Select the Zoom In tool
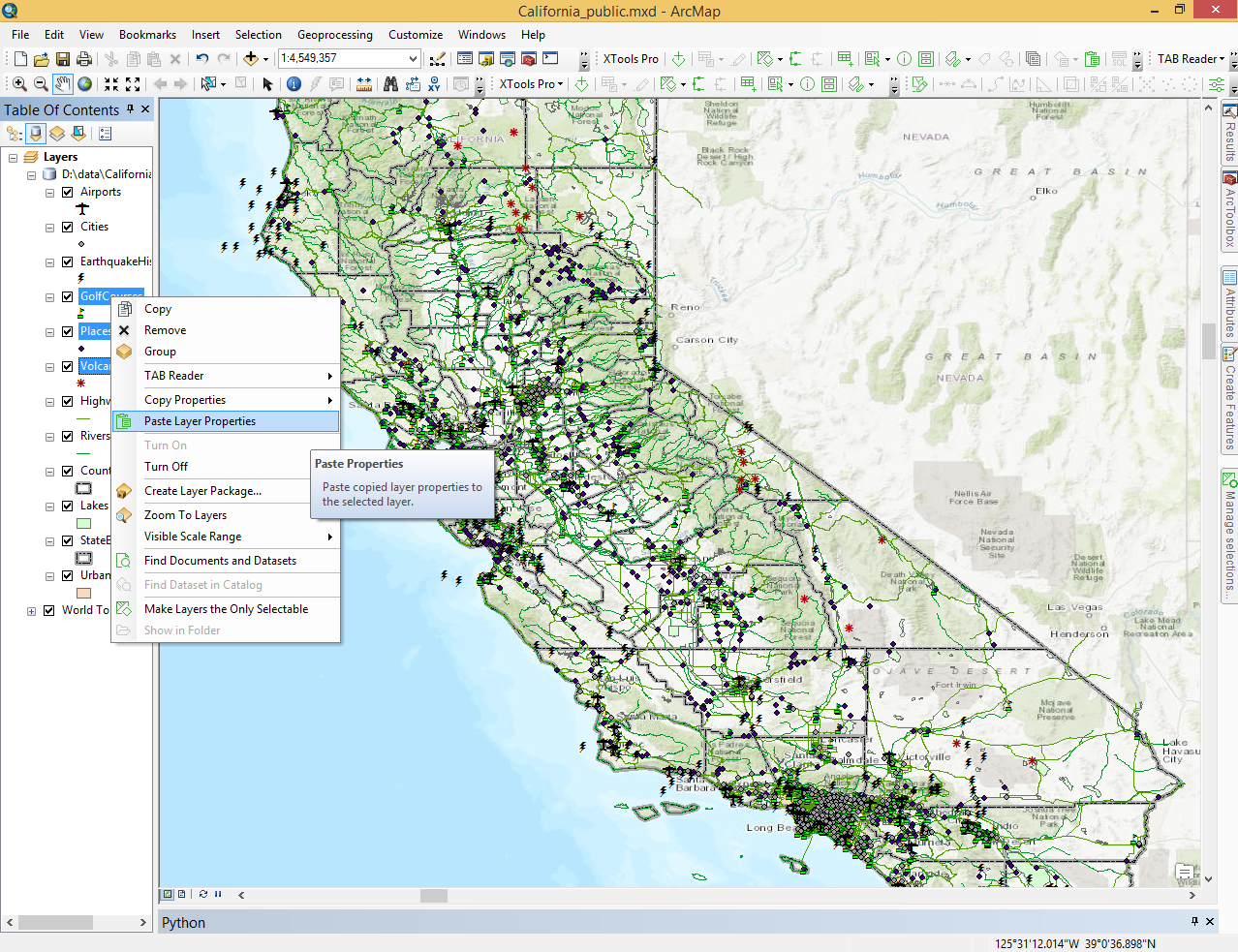The height and width of the screenshot is (952, 1238). (x=19, y=84)
